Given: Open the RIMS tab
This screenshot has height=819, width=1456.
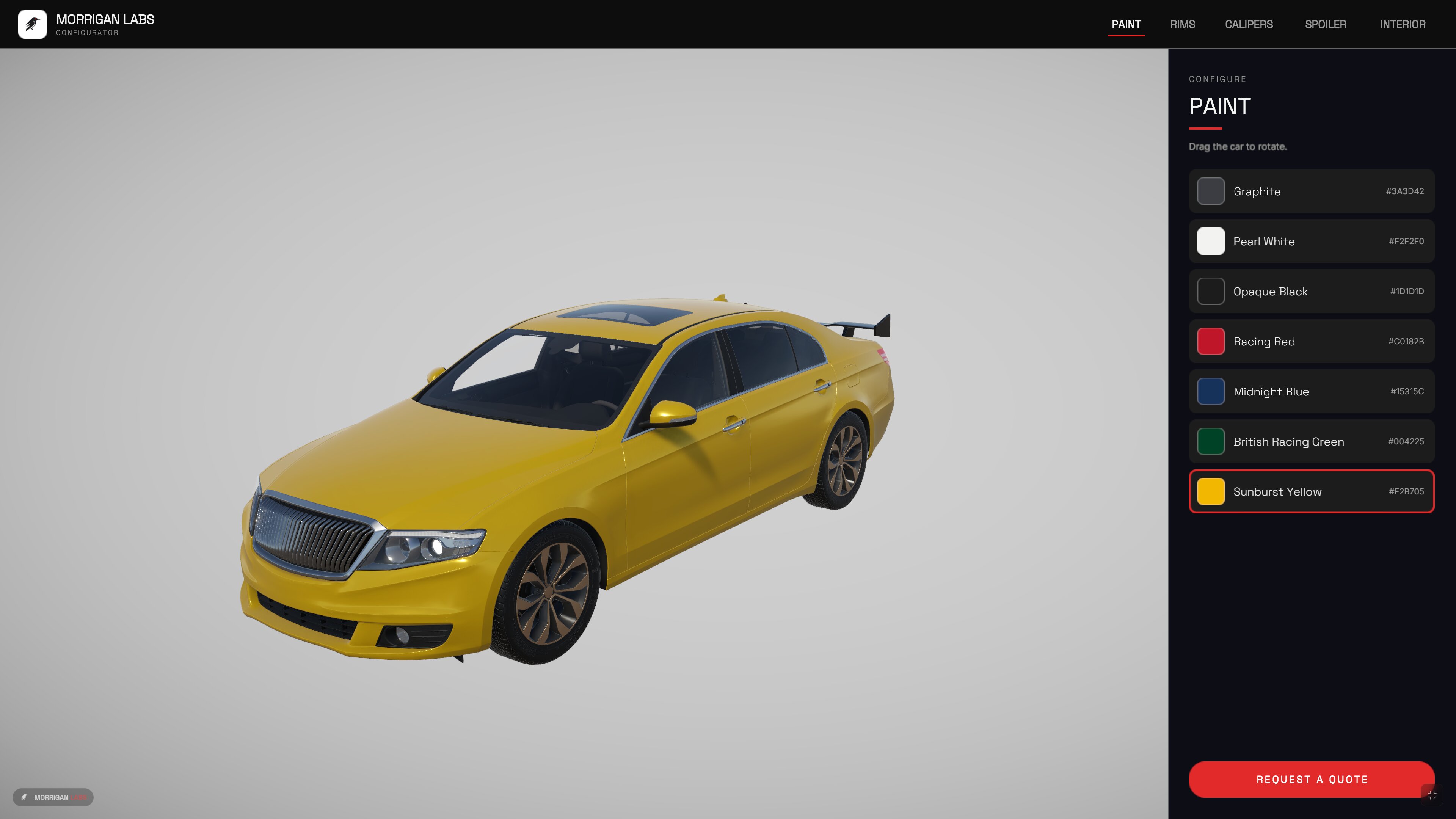Looking at the screenshot, I should [x=1183, y=24].
